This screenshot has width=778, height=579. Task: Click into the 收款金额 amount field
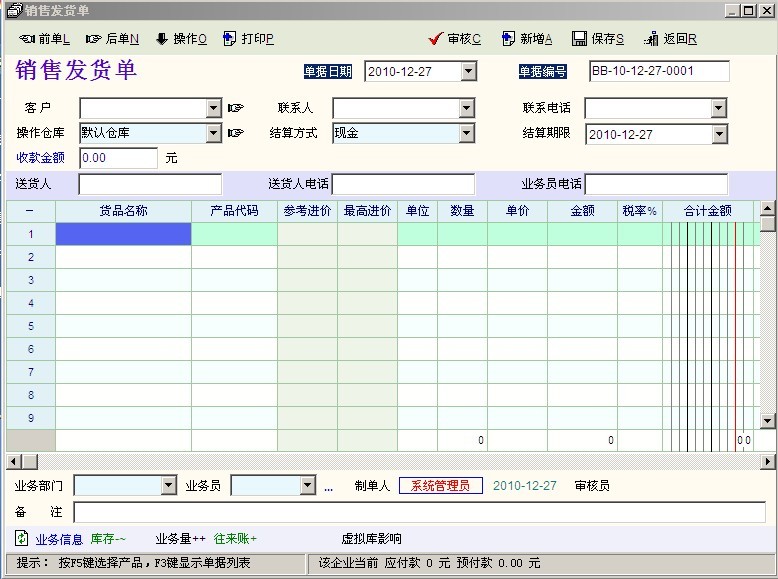click(x=117, y=158)
